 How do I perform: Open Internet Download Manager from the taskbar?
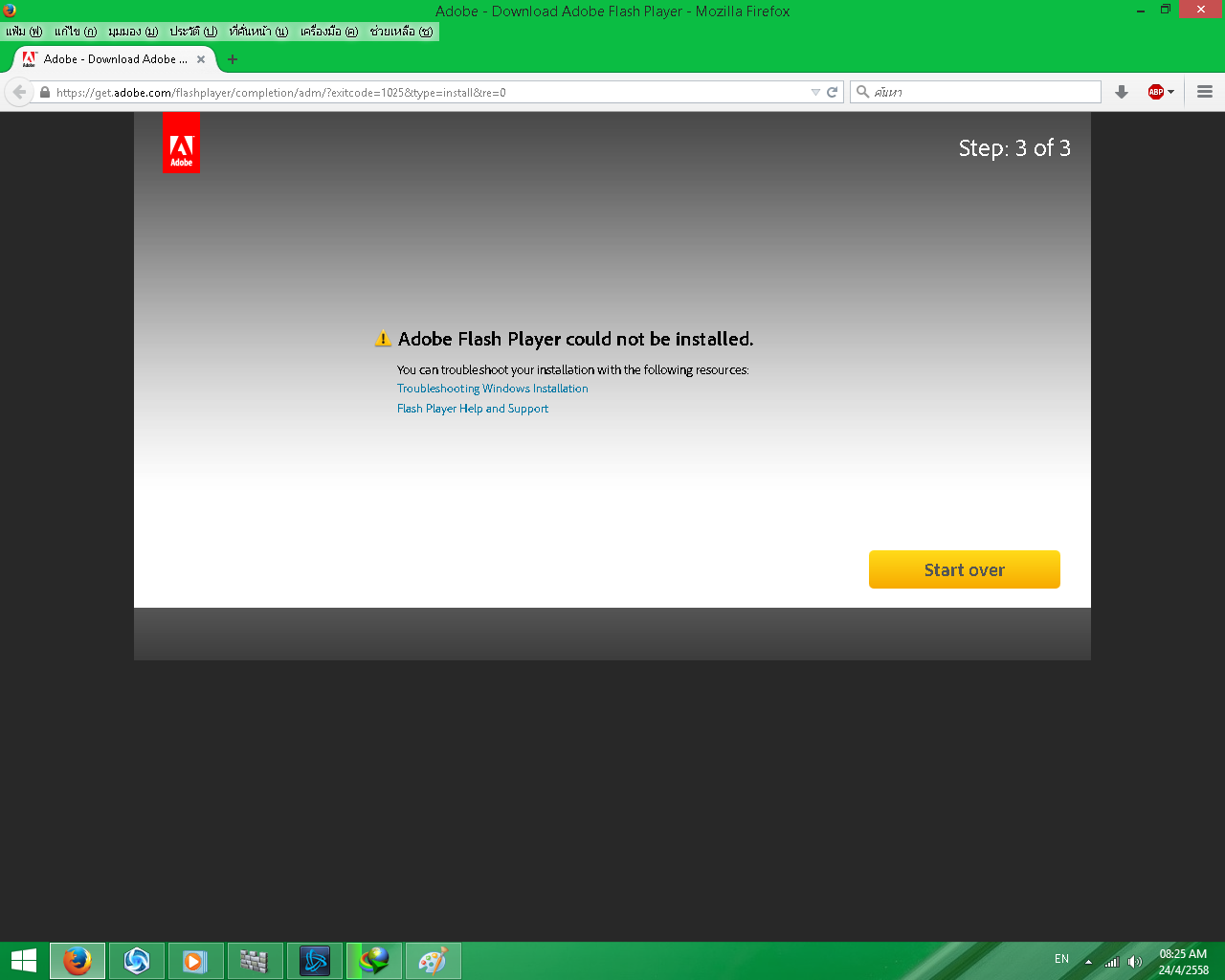click(374, 961)
